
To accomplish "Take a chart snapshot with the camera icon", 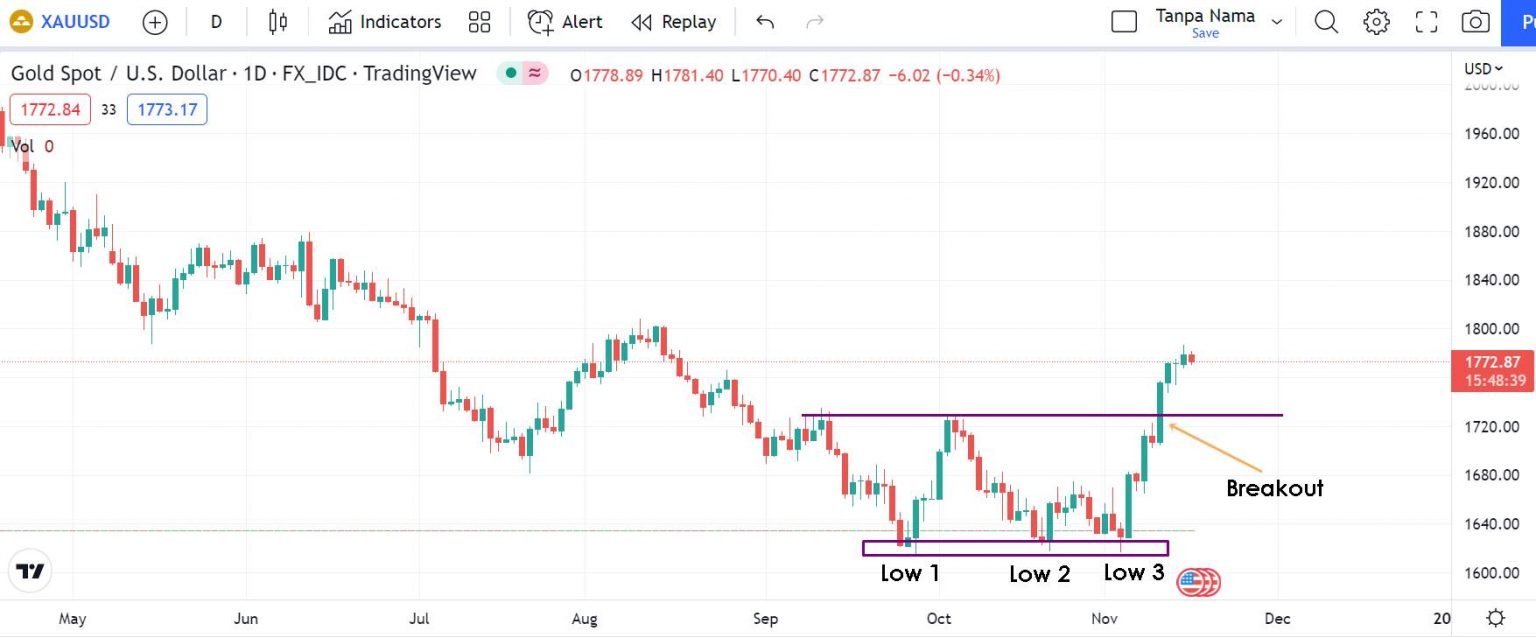I will click(x=1475, y=21).
